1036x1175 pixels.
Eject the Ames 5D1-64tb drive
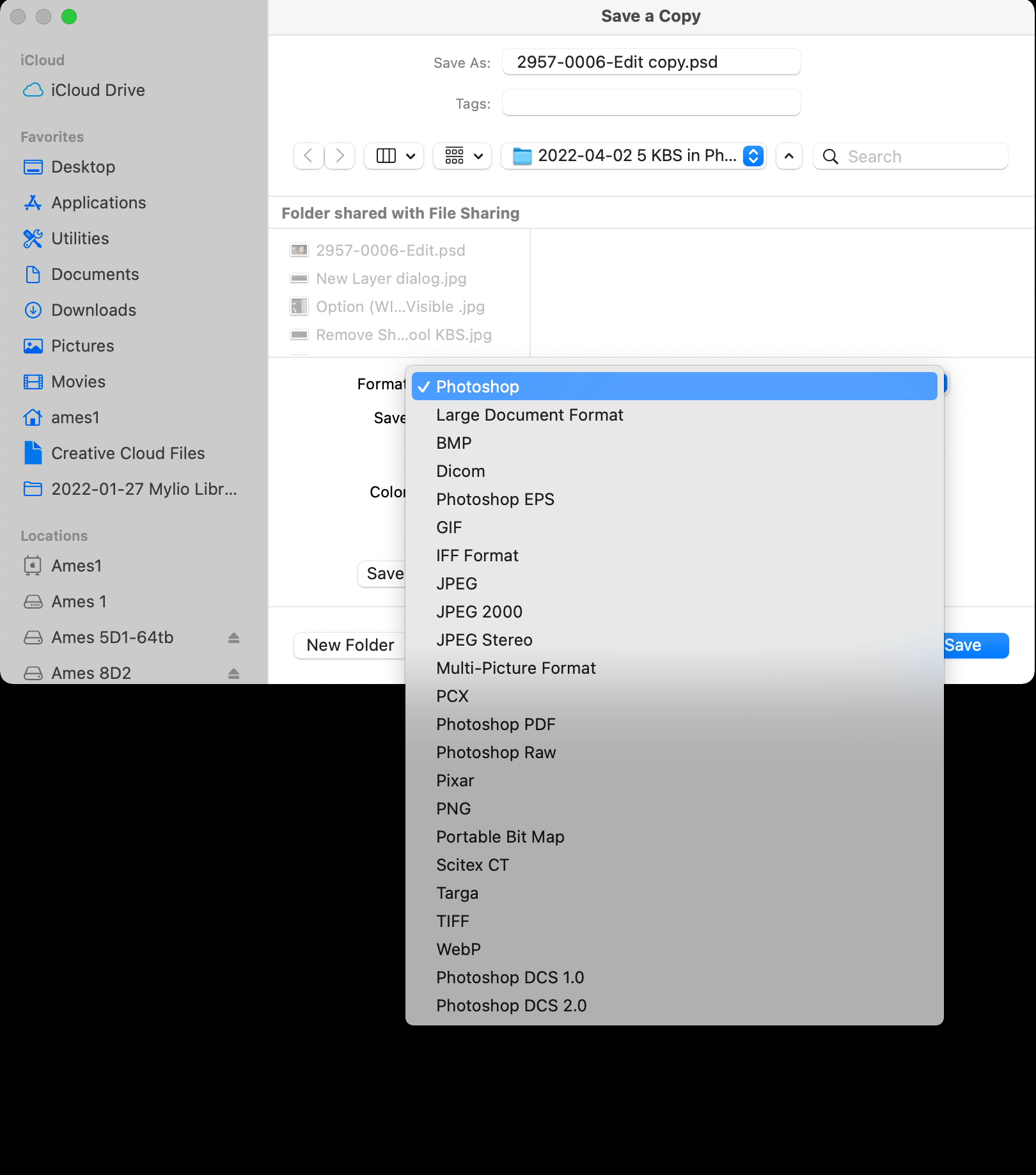pos(233,637)
